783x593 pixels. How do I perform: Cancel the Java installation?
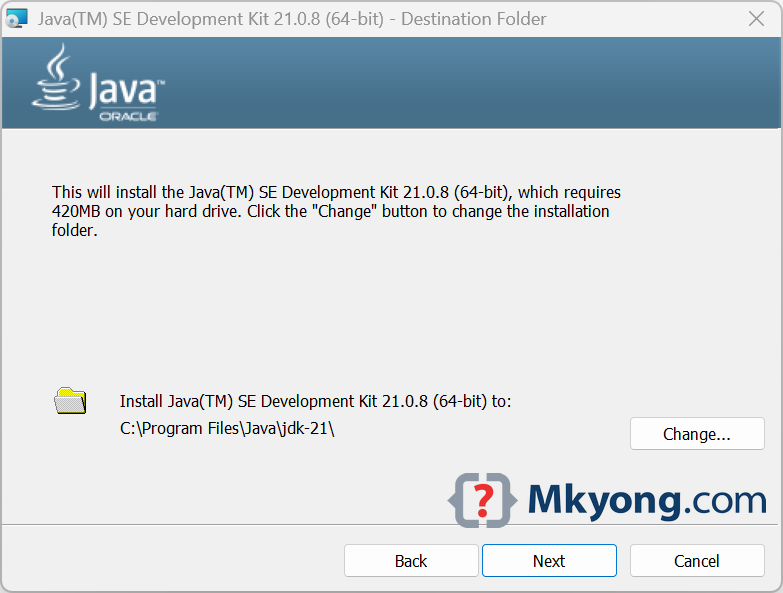(696, 561)
